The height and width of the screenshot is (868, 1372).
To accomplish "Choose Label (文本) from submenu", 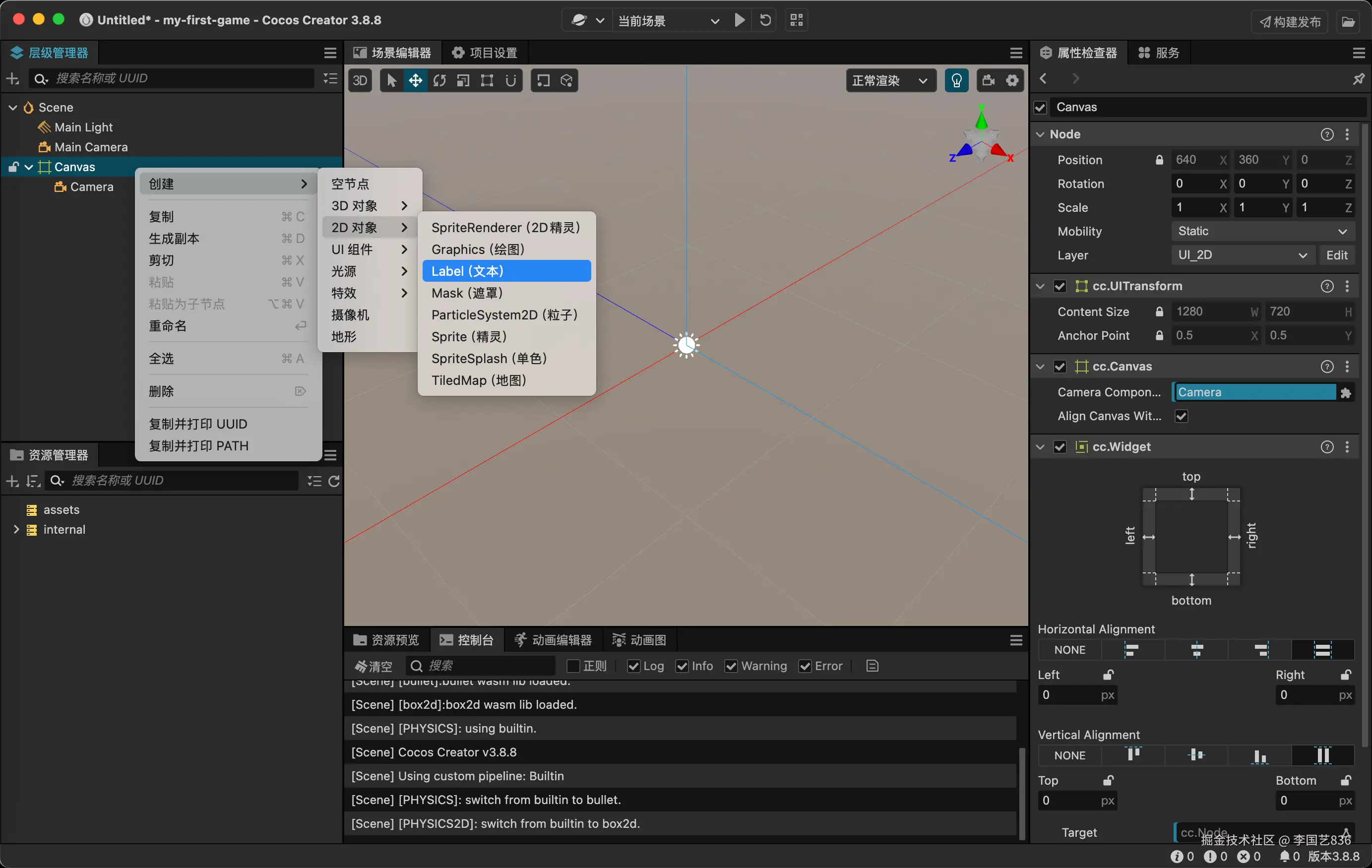I will [x=506, y=271].
